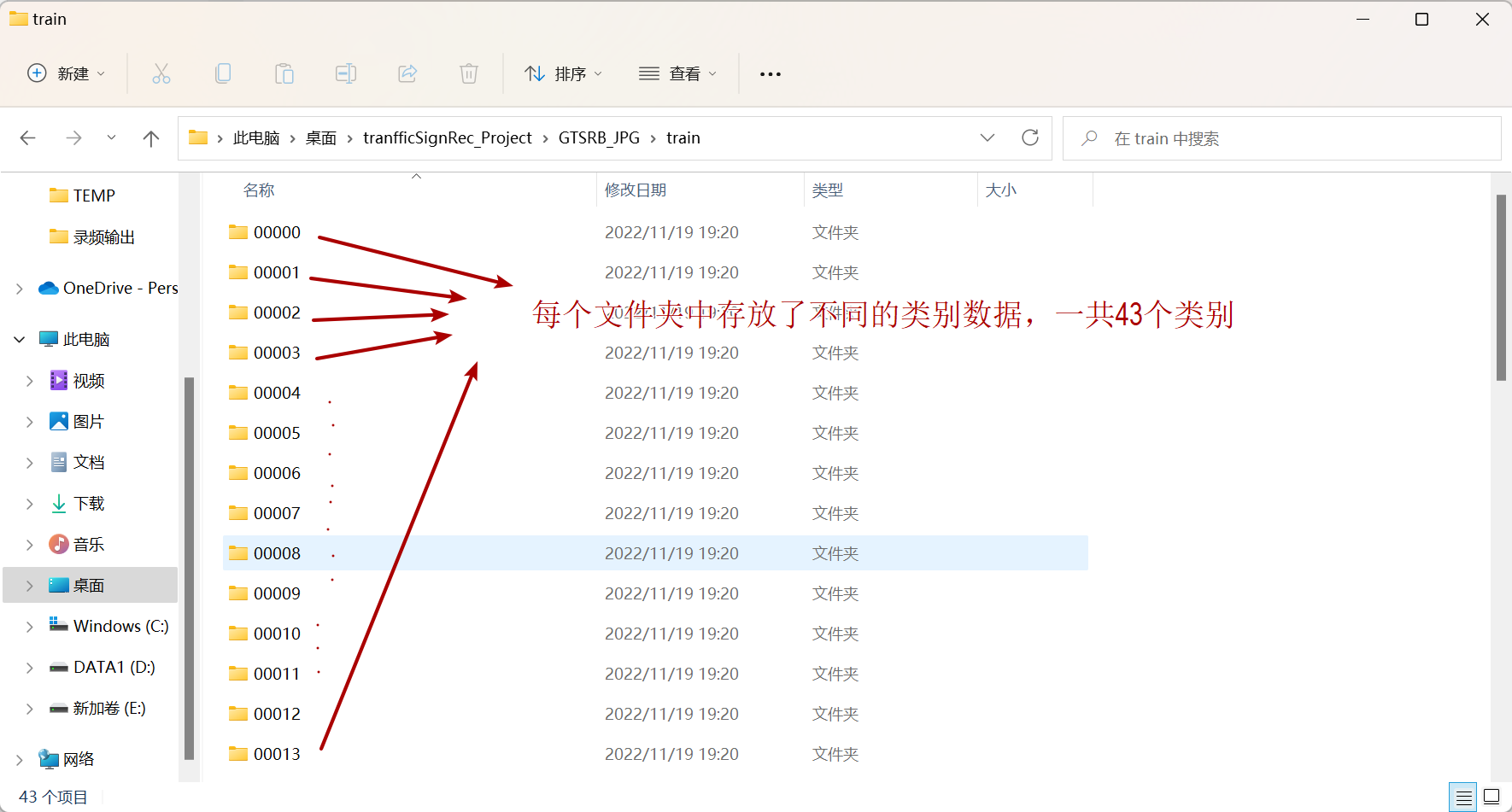This screenshot has width=1512, height=812.
Task: Go up one folder level arrow
Action: [x=151, y=138]
